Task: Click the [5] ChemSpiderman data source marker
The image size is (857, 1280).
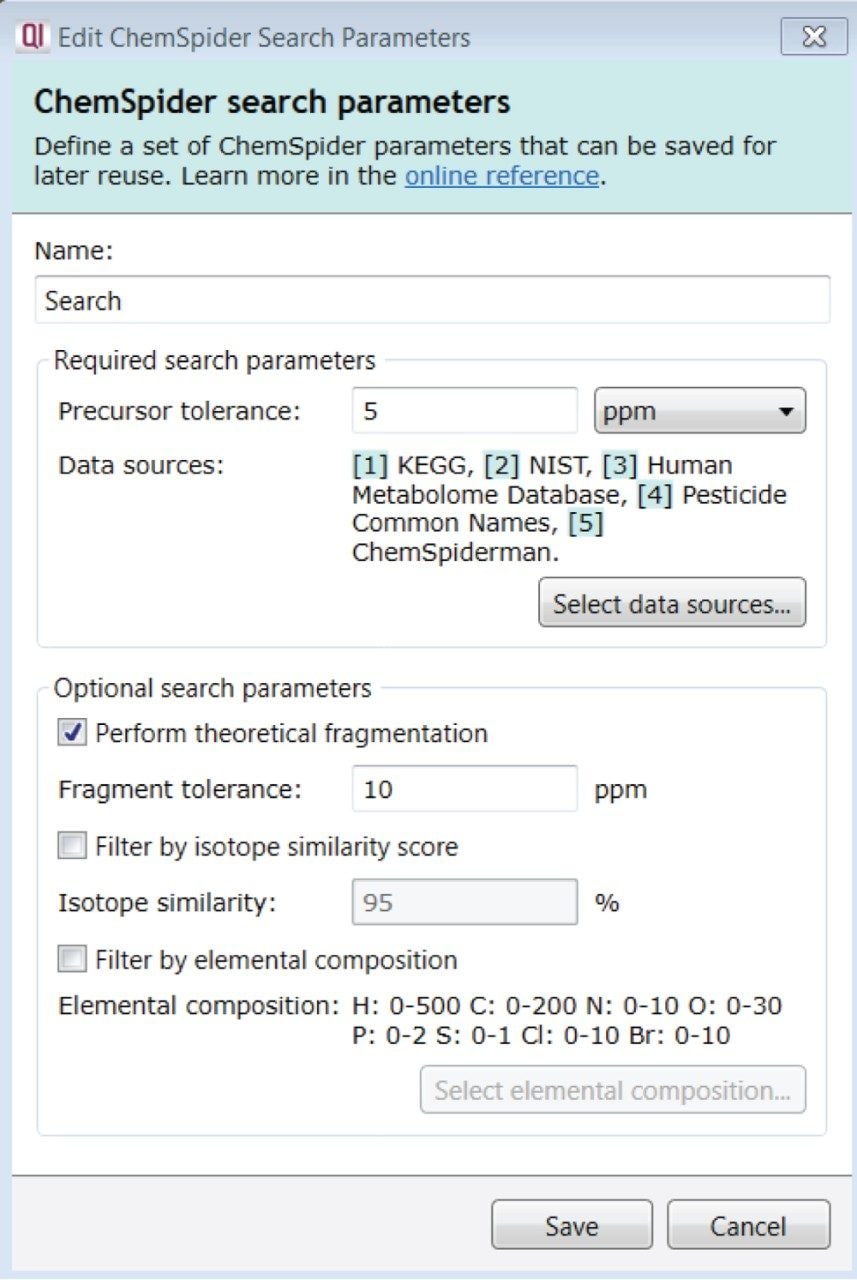Action: (x=586, y=524)
